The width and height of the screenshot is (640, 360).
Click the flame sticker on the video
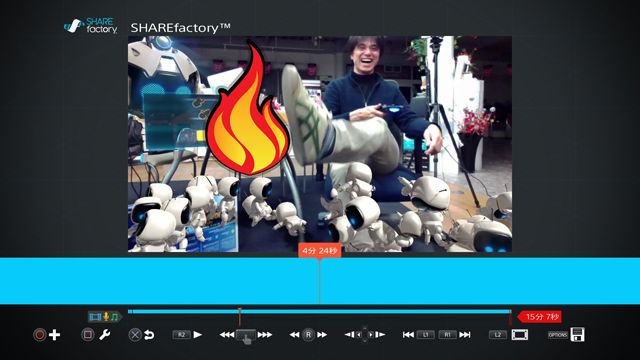pos(247,109)
